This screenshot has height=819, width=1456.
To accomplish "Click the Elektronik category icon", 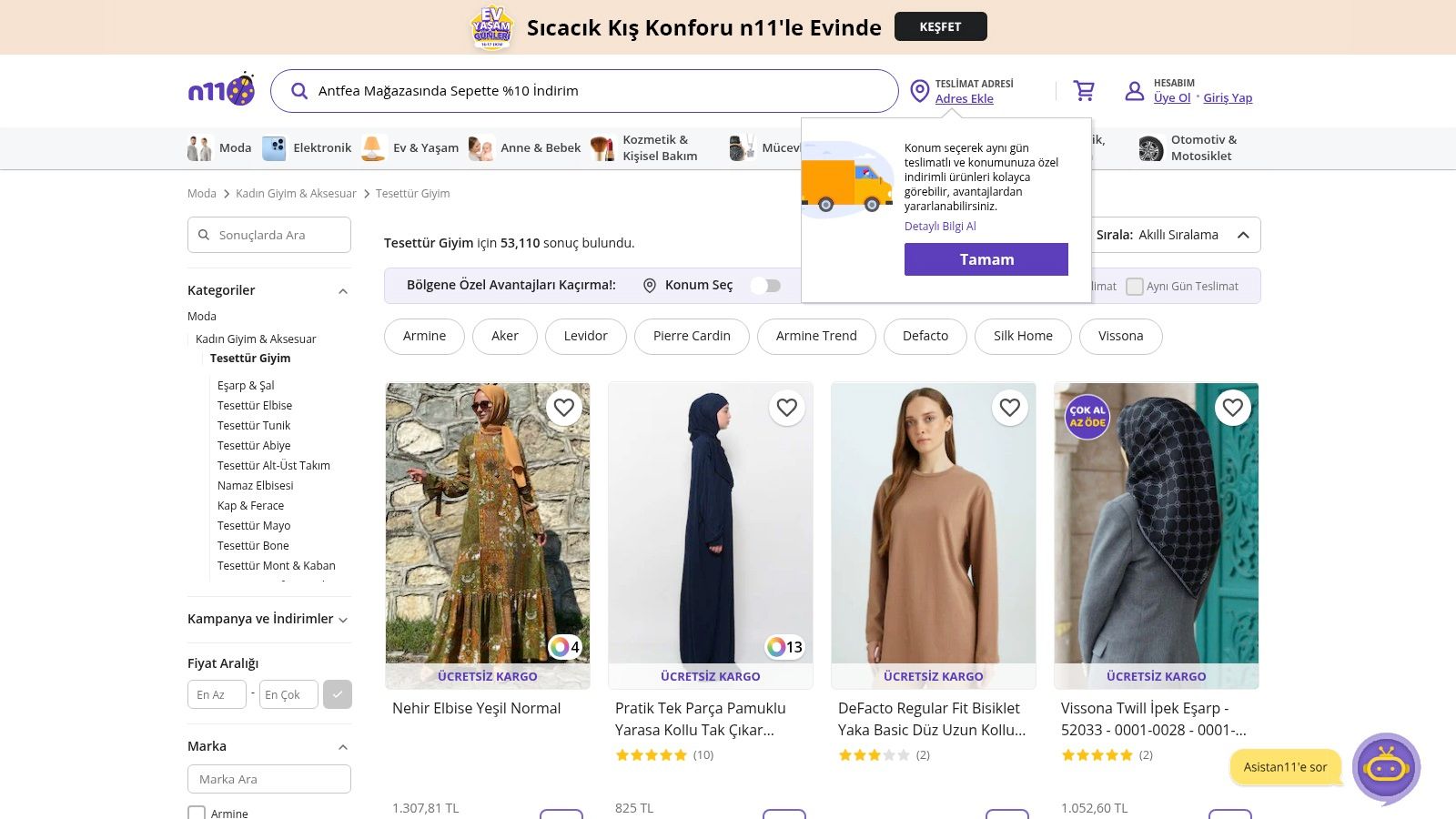I will coord(274,147).
